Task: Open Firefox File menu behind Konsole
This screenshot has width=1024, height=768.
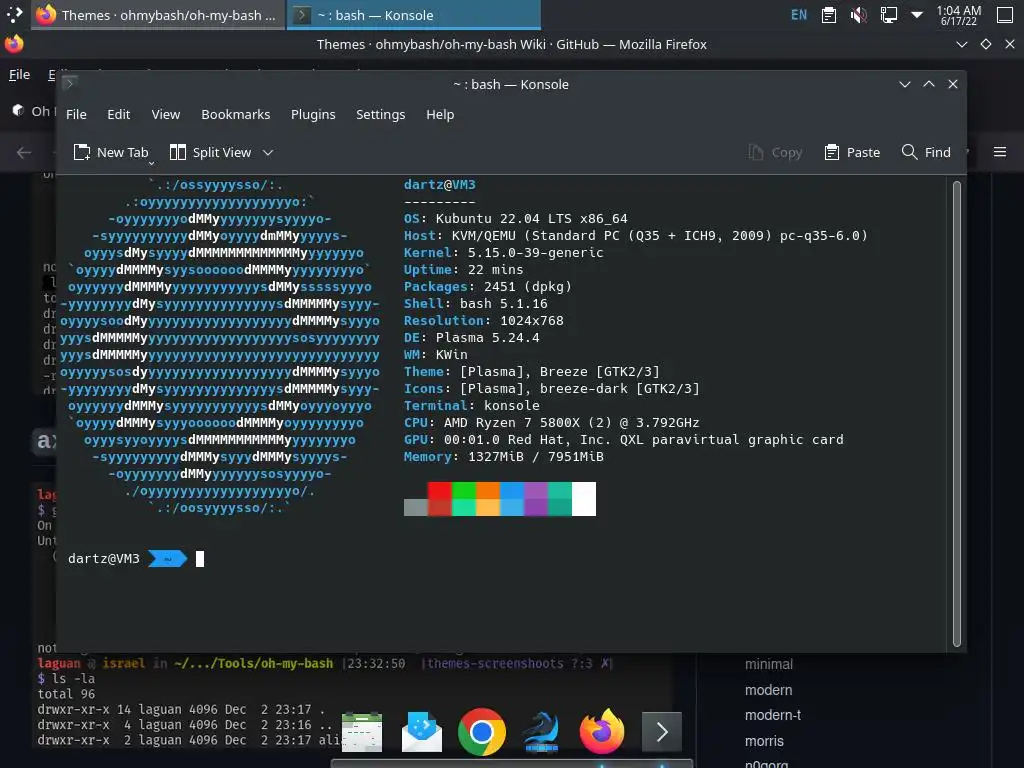Action: coord(19,74)
